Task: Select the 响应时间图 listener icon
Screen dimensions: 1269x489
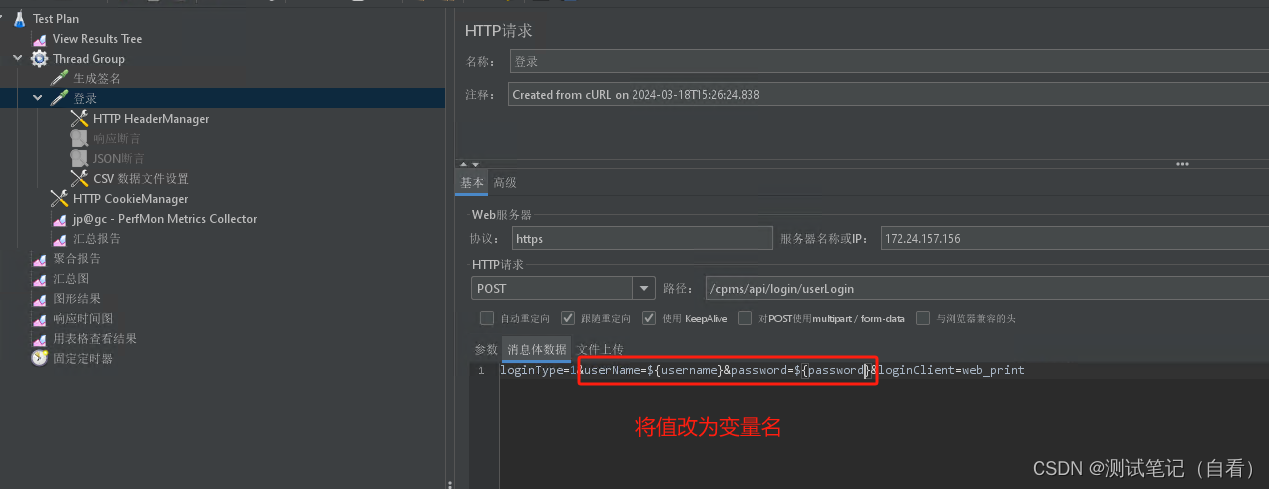Action: coord(40,319)
